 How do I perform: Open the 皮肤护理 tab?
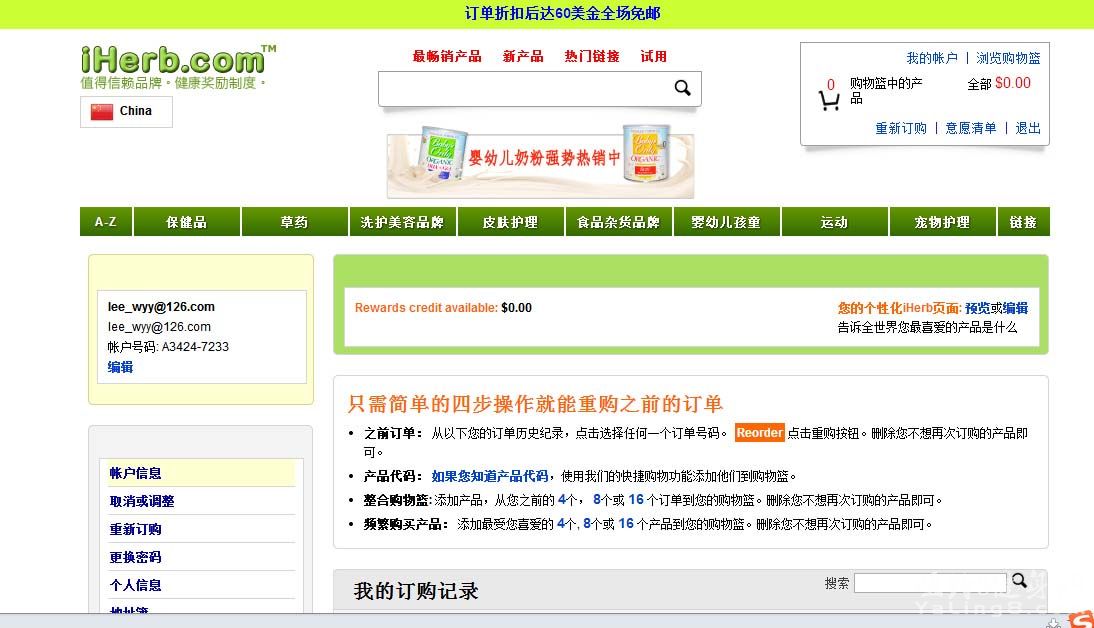pos(510,222)
